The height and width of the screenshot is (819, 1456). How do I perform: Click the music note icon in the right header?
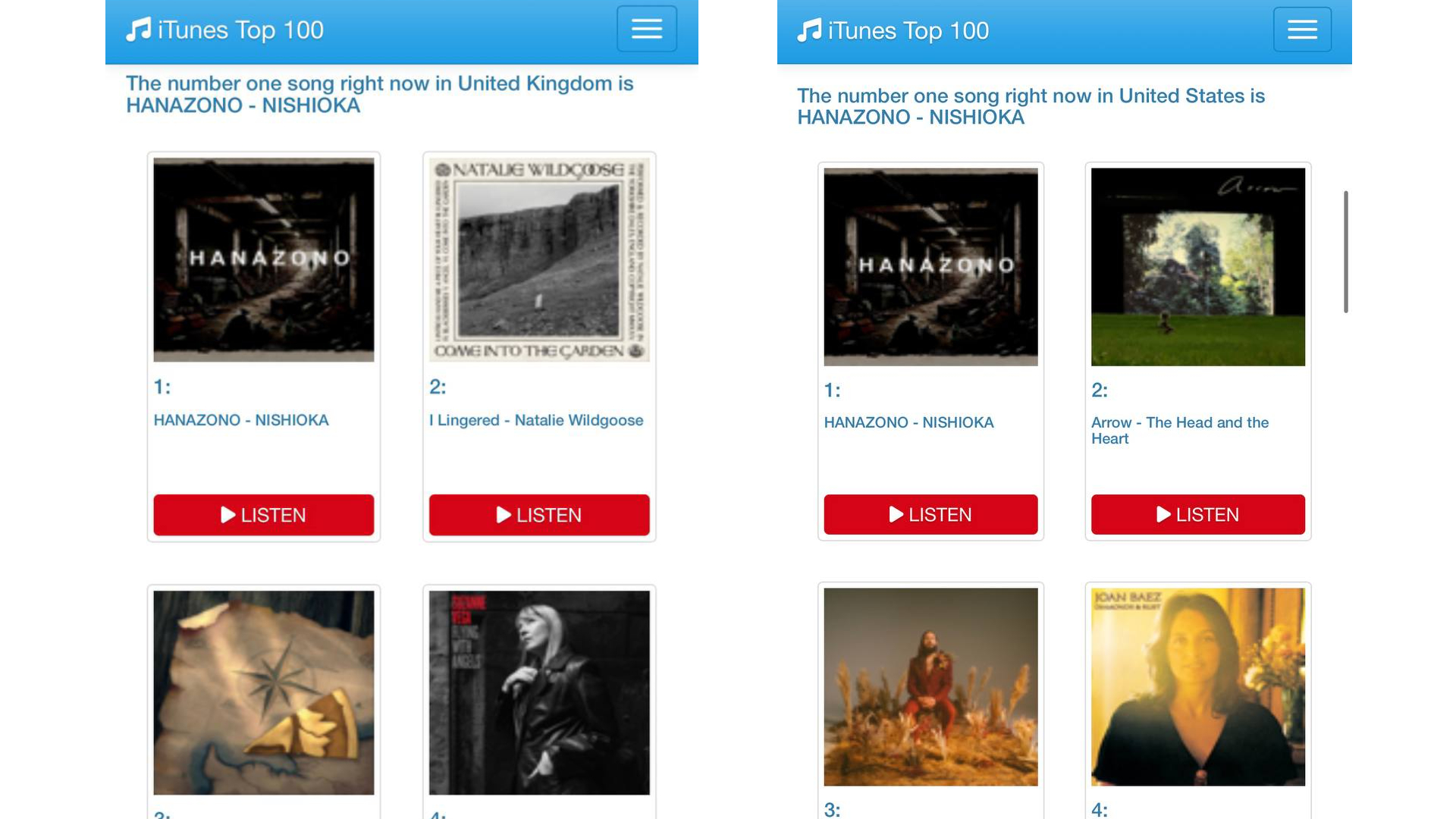pos(809,30)
